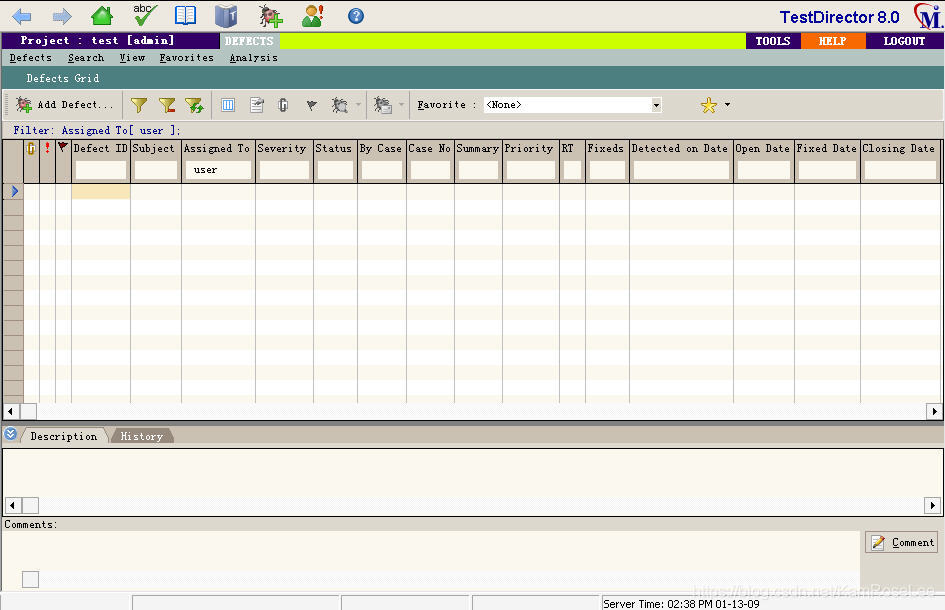Click the follow-up flag toolbar icon
The height and width of the screenshot is (610, 945).
coord(312,105)
